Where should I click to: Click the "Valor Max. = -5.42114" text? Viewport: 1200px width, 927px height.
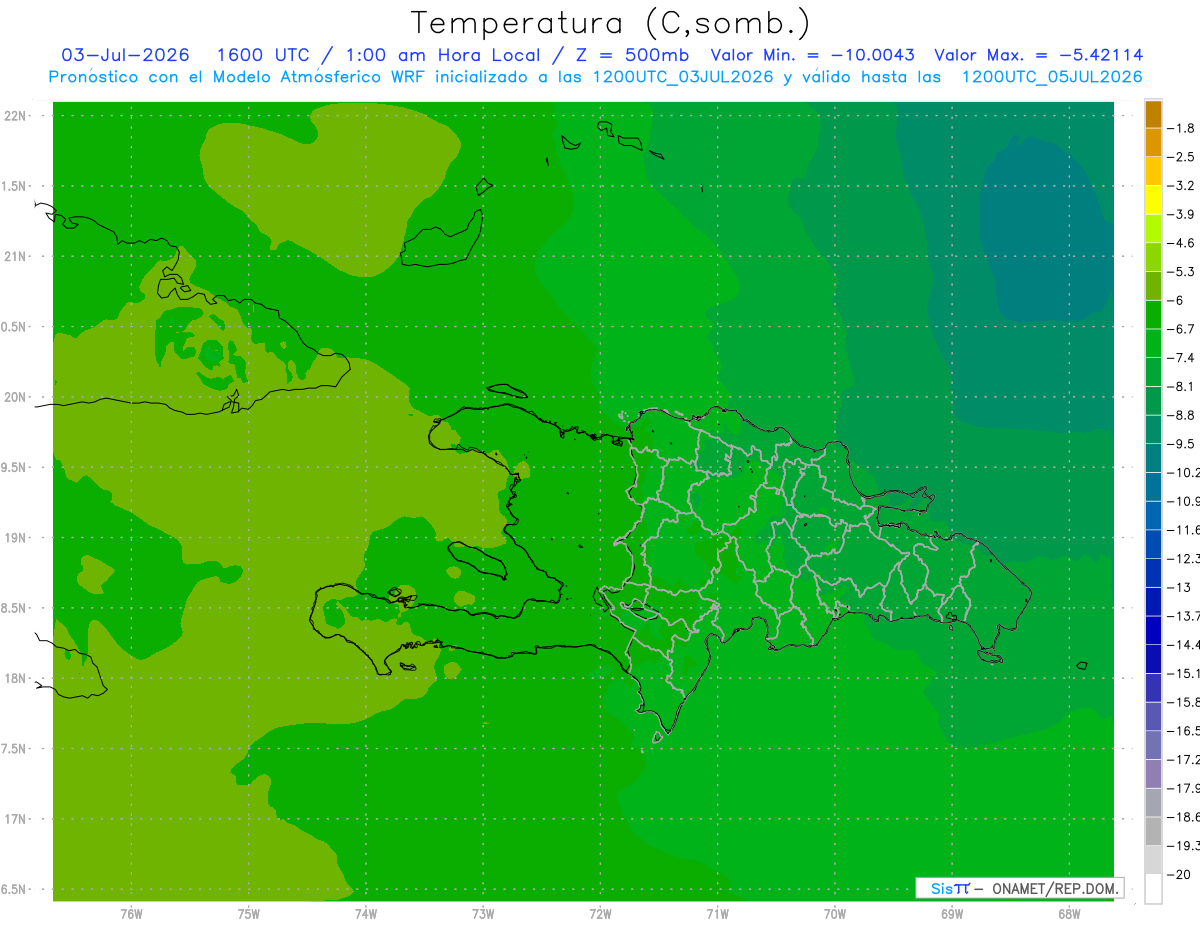point(1038,55)
